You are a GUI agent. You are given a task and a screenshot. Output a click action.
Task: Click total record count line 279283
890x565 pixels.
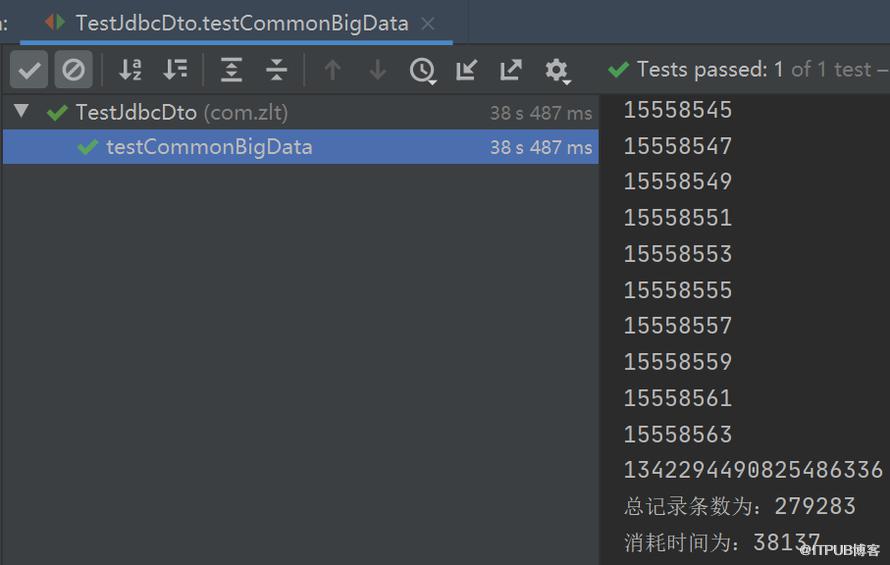[740, 506]
